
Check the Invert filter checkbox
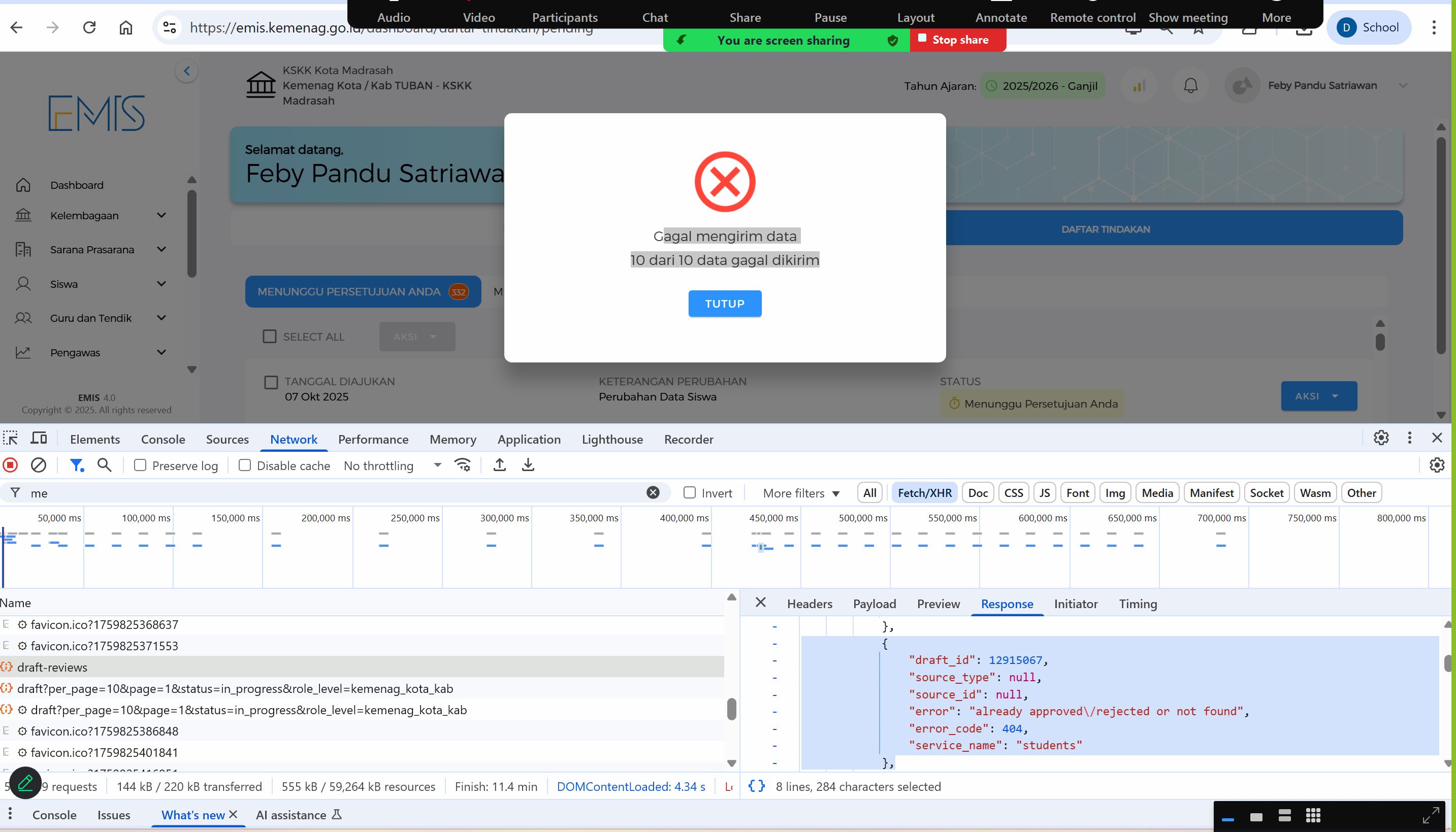(x=690, y=492)
